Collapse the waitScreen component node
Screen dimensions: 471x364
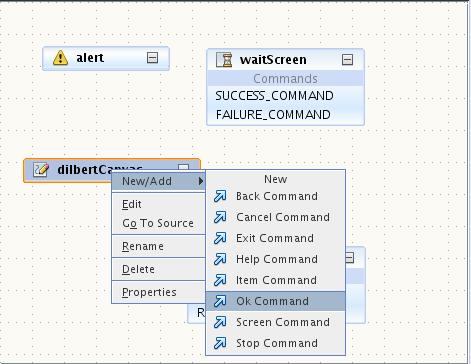pyautogui.click(x=347, y=60)
